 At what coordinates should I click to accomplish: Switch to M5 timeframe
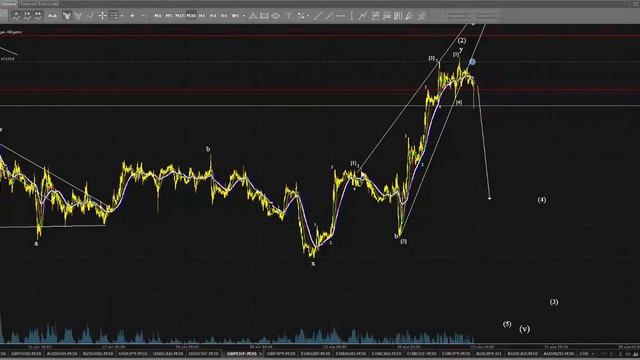pyautogui.click(x=169, y=16)
